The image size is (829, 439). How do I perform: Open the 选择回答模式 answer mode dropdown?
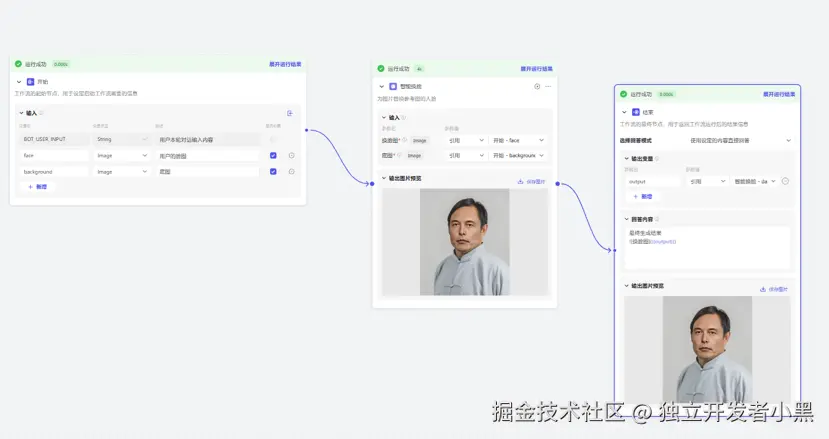pyautogui.click(x=740, y=140)
